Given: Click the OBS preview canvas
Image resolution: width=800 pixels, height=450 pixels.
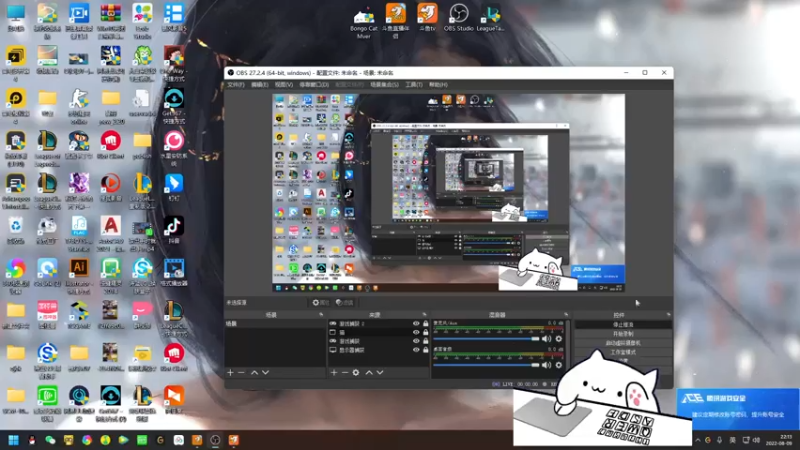Looking at the screenshot, I should (x=448, y=193).
